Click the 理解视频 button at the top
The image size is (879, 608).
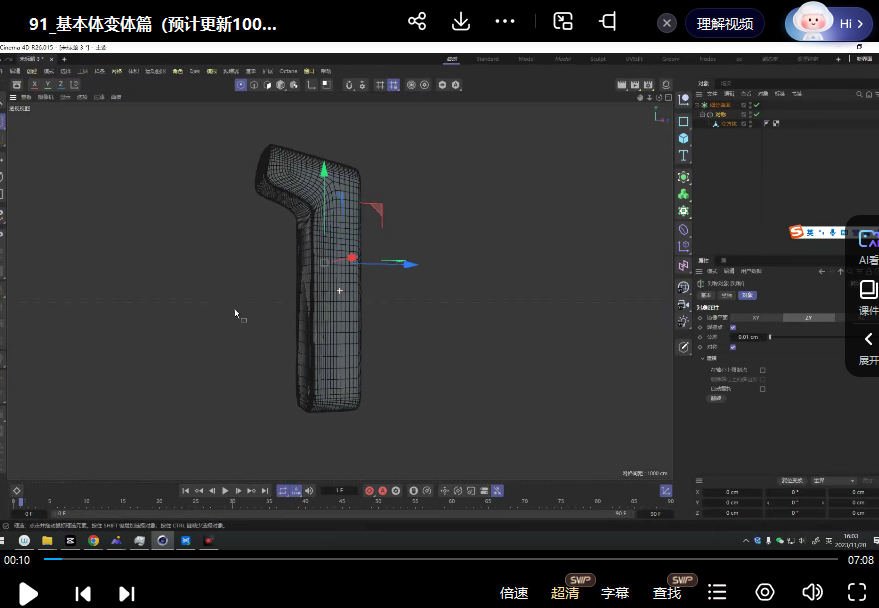point(725,24)
